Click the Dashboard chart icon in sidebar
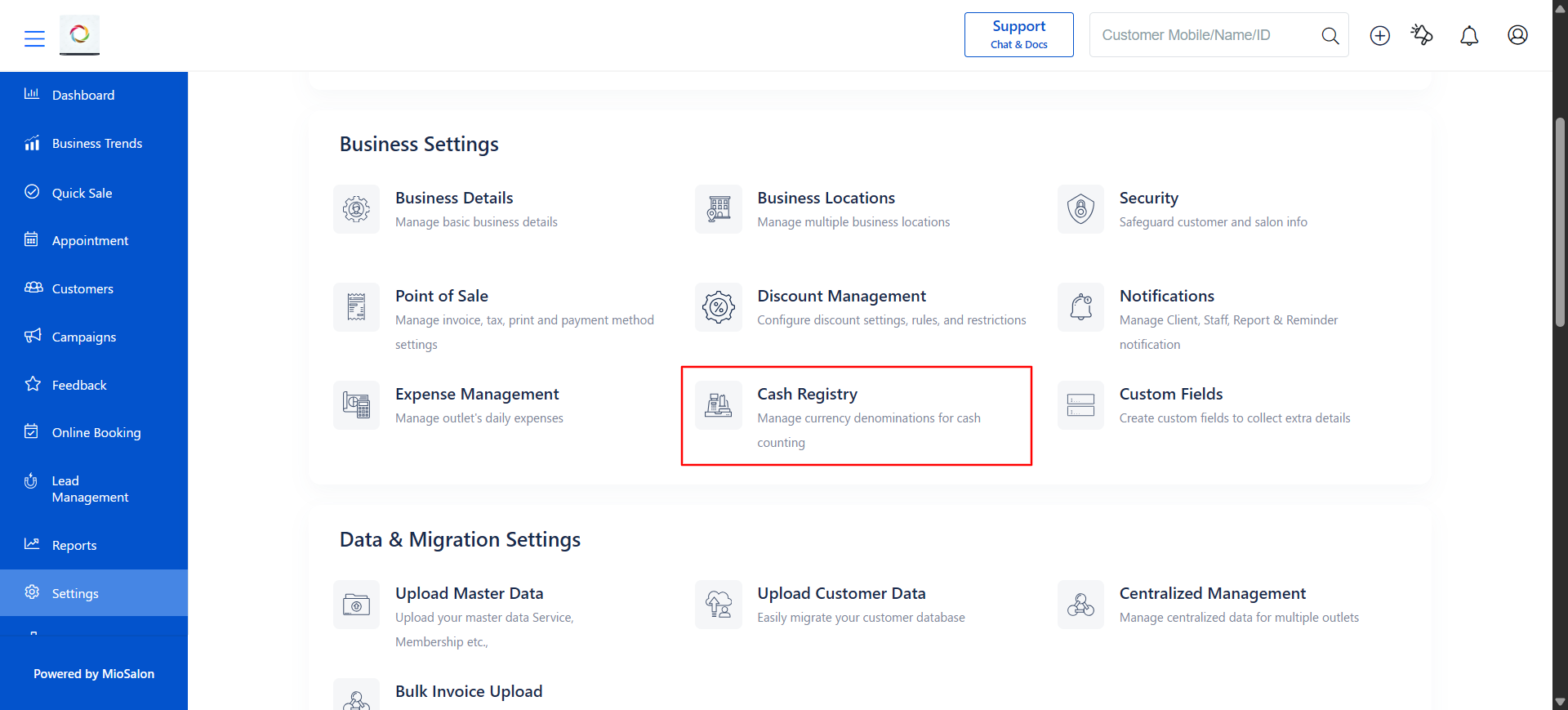Screen dimensions: 1568x710 (32, 94)
